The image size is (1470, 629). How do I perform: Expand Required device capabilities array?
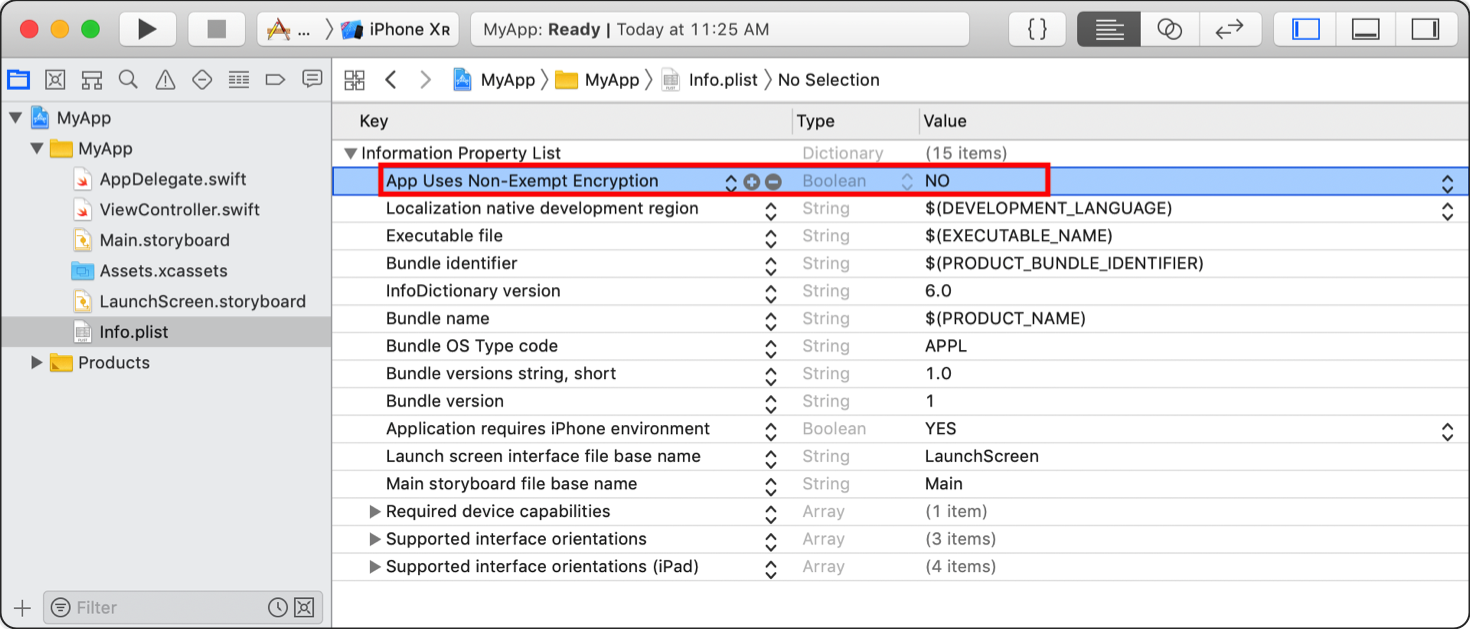(x=375, y=511)
